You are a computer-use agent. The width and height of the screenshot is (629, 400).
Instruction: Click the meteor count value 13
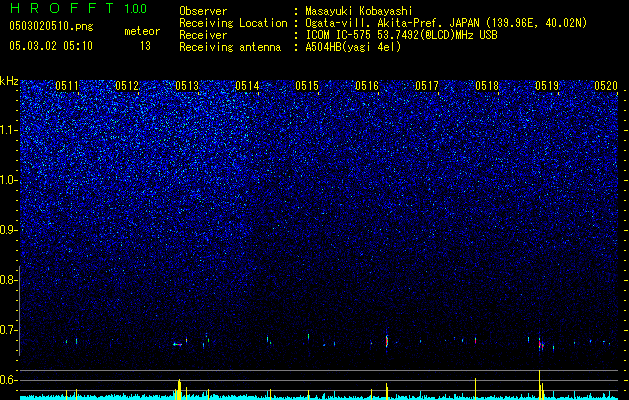pos(145,46)
